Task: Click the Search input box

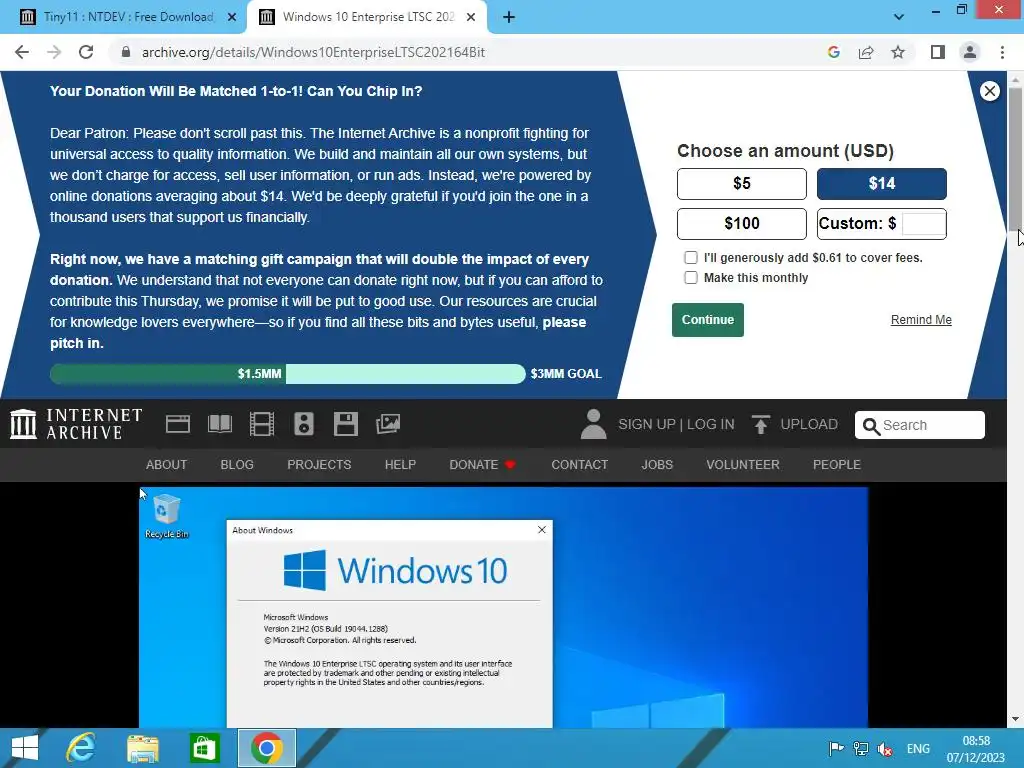Action: point(920,425)
